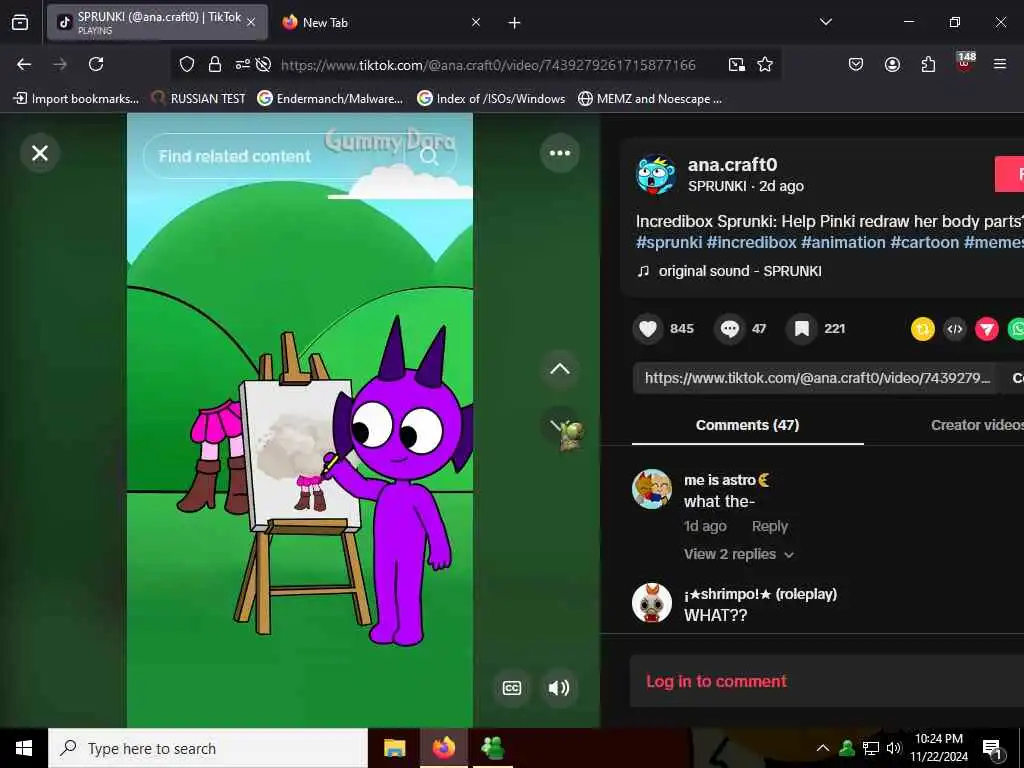
Task: Open uBlock extension with 148 badge
Action: (965, 63)
